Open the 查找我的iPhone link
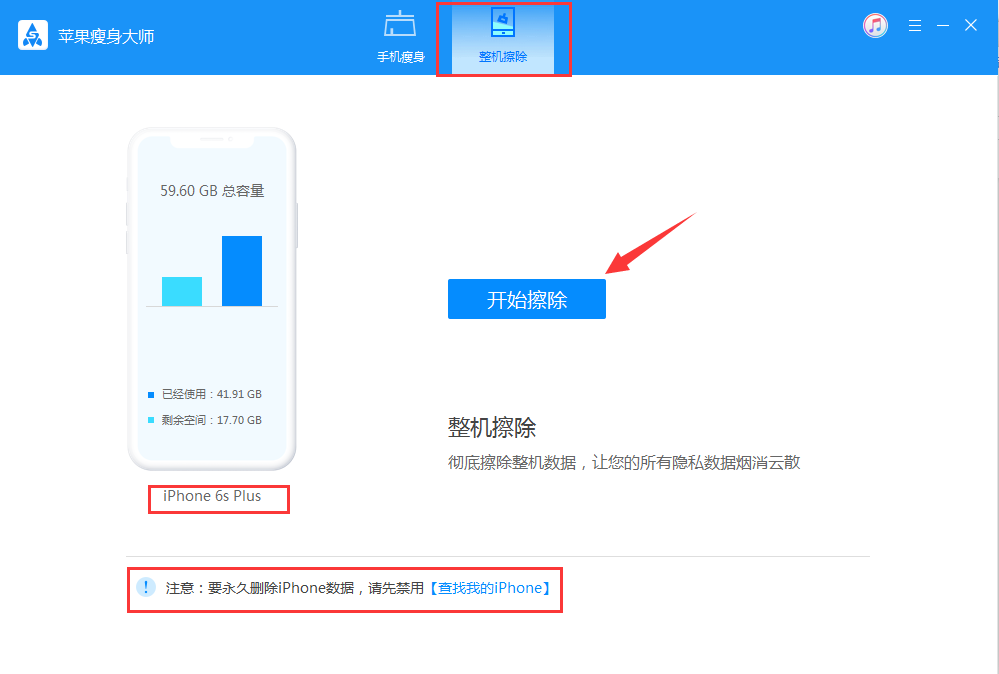 [491, 588]
